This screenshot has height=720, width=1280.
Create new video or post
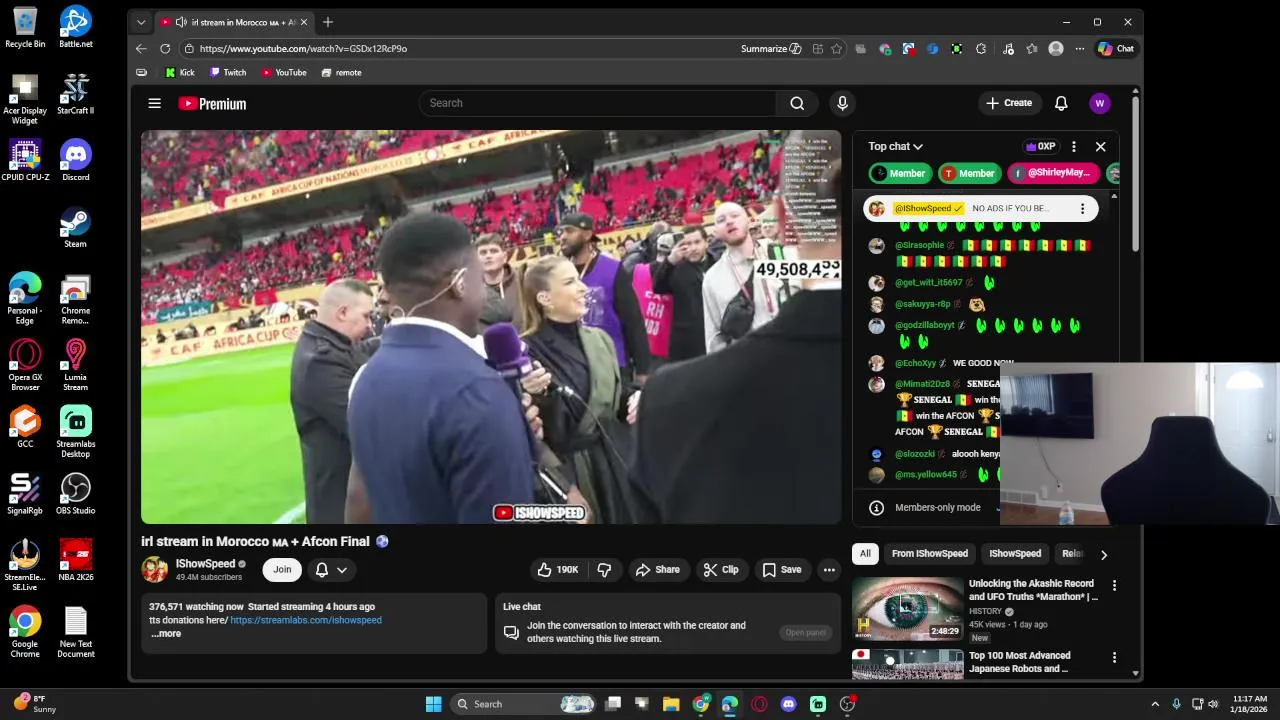click(x=1008, y=103)
